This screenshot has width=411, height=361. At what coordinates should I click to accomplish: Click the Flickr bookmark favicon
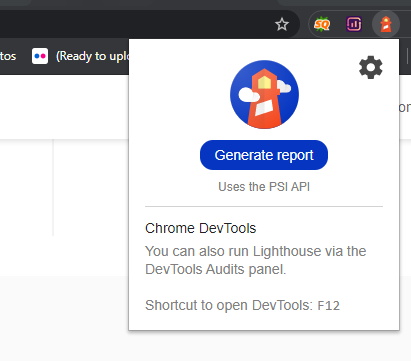click(x=40, y=56)
